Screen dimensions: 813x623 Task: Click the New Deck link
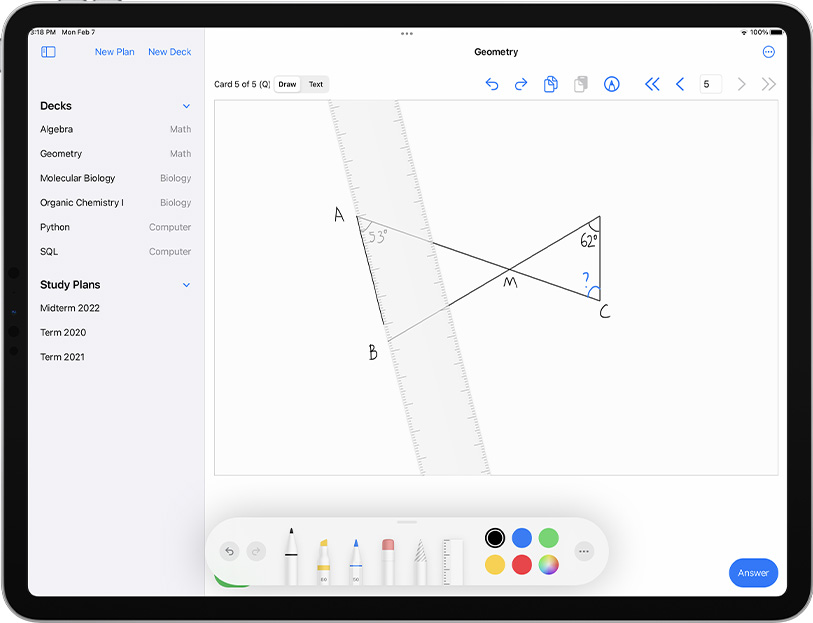click(169, 52)
